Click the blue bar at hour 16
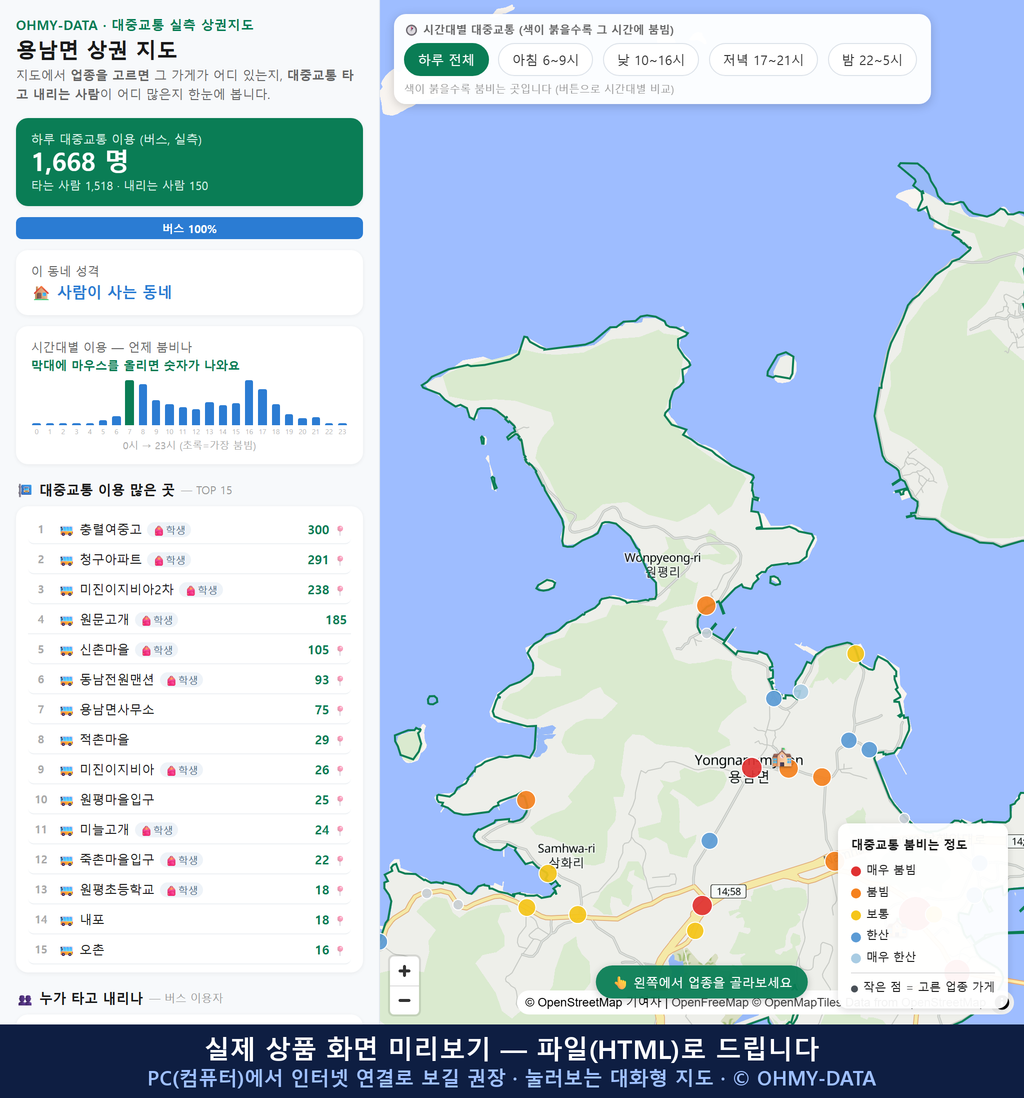 (x=249, y=403)
